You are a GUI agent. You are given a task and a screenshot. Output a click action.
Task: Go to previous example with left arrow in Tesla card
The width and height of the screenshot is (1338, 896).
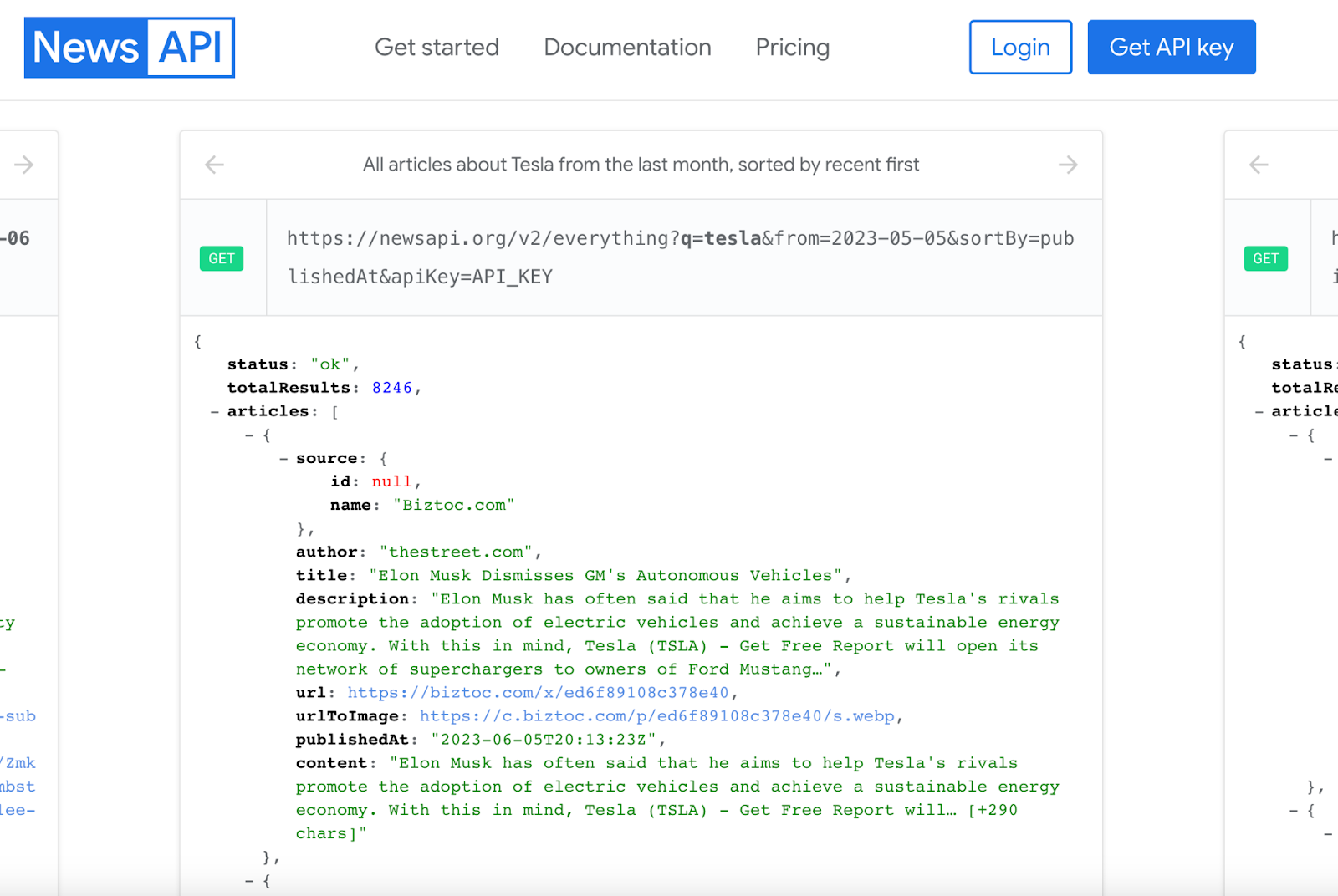(215, 165)
